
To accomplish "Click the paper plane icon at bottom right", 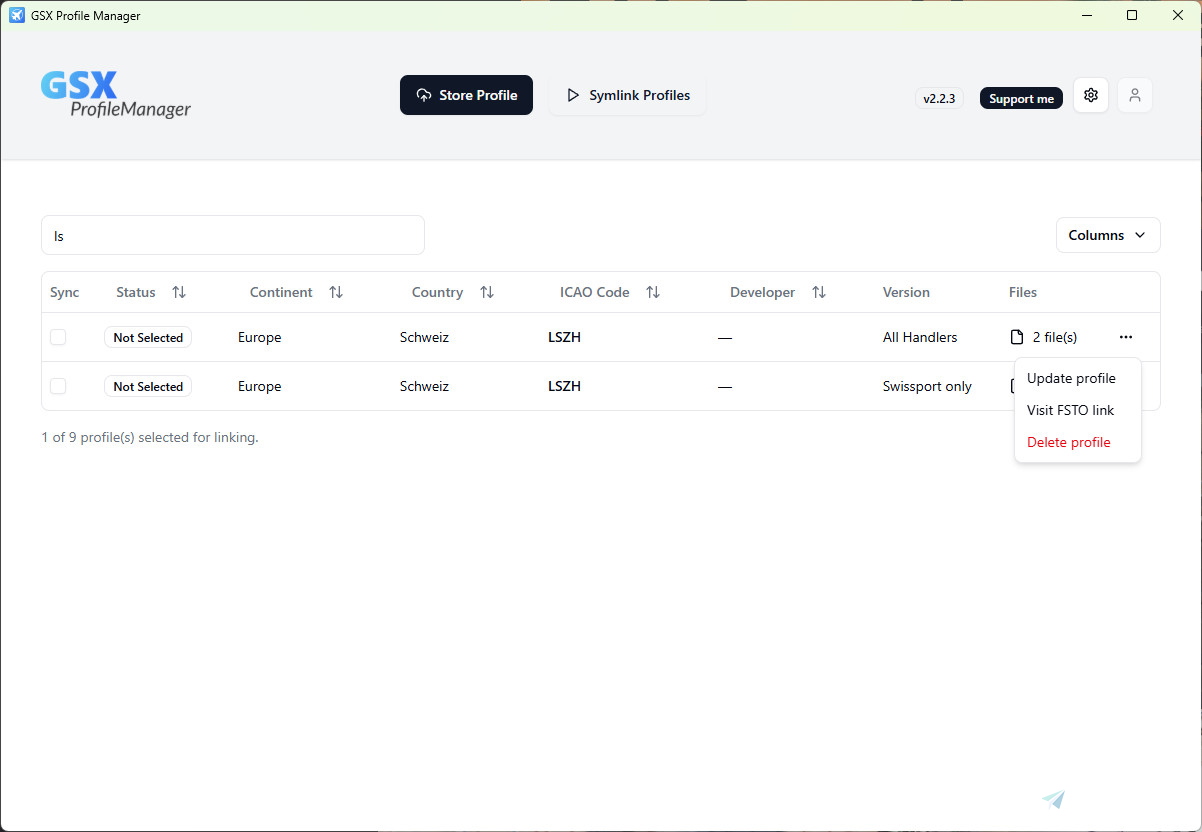I will tap(1053, 799).
